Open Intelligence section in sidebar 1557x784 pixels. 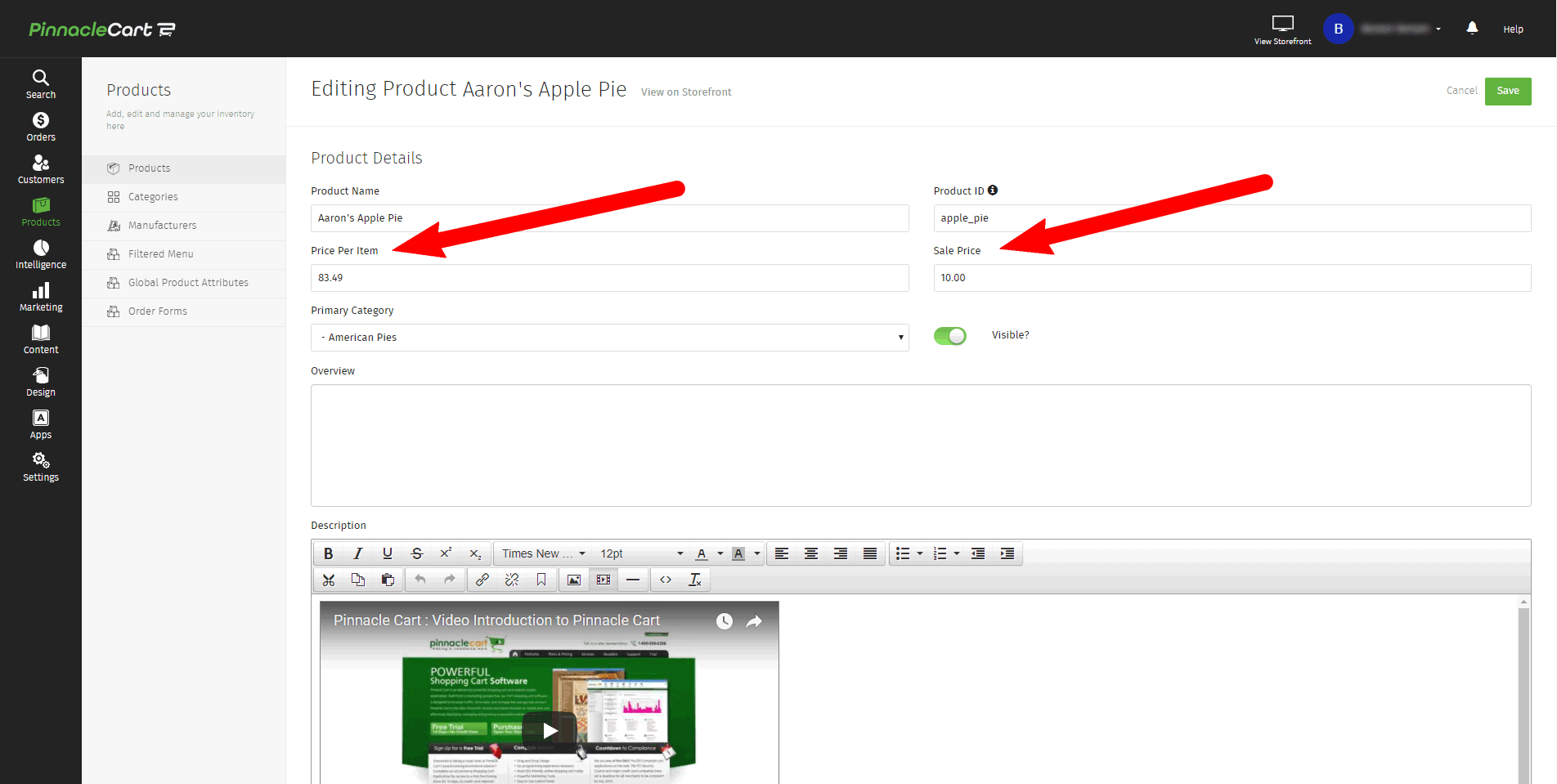(40, 254)
